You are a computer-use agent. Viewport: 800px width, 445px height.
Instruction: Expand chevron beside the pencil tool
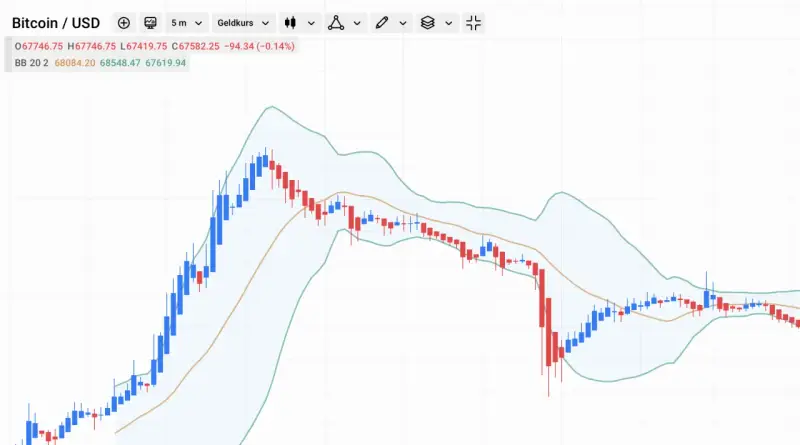[x=403, y=23]
